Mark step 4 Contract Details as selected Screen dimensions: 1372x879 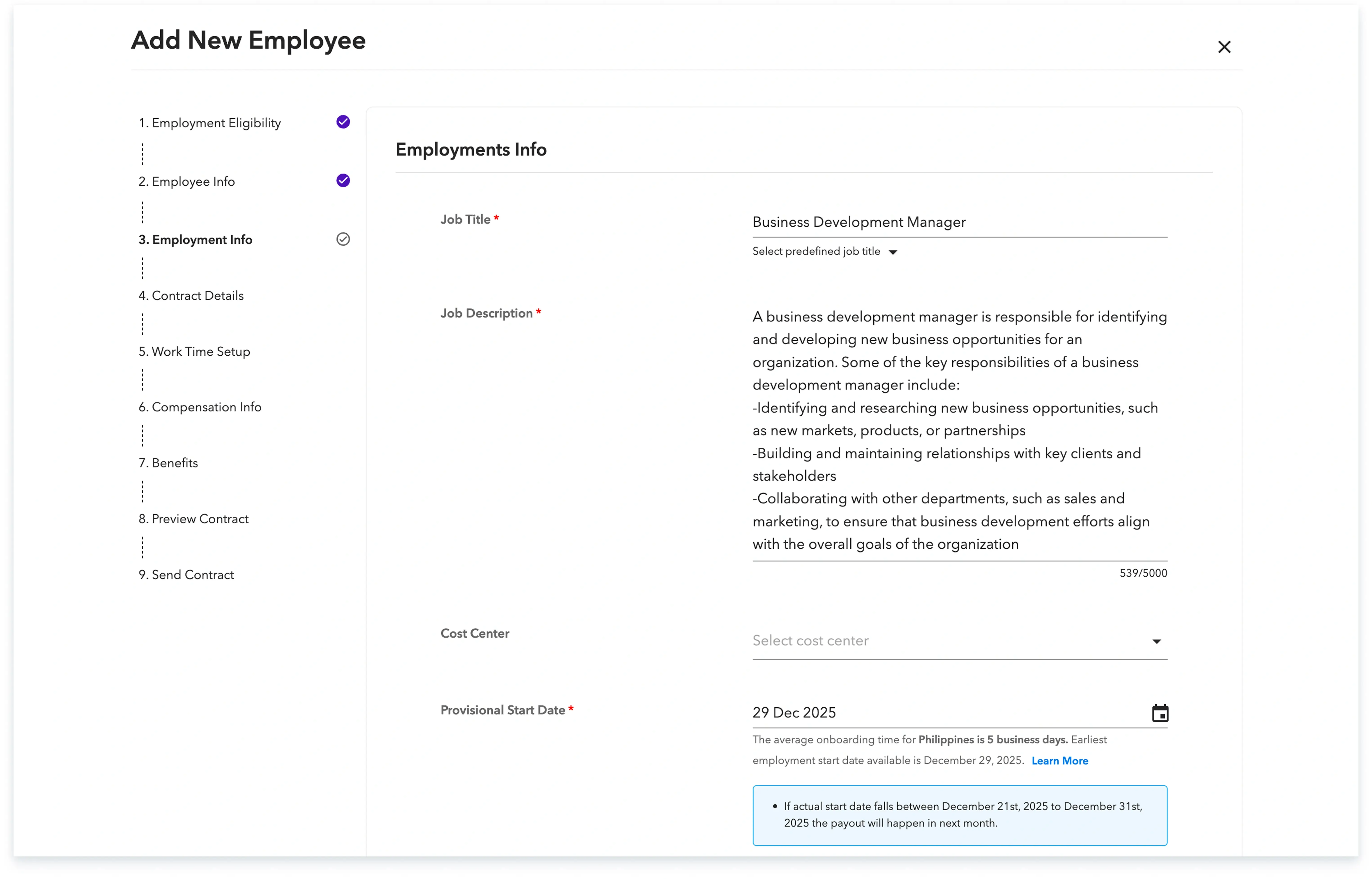191,295
